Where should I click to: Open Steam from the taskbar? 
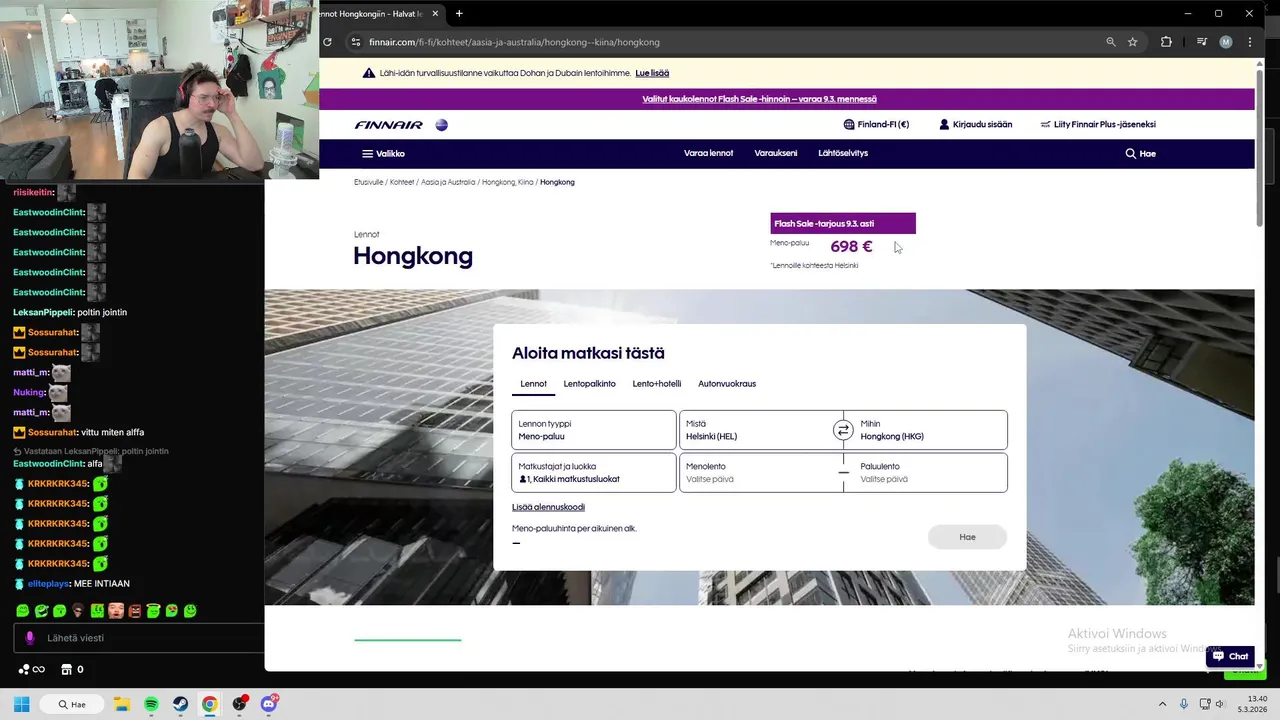180,704
